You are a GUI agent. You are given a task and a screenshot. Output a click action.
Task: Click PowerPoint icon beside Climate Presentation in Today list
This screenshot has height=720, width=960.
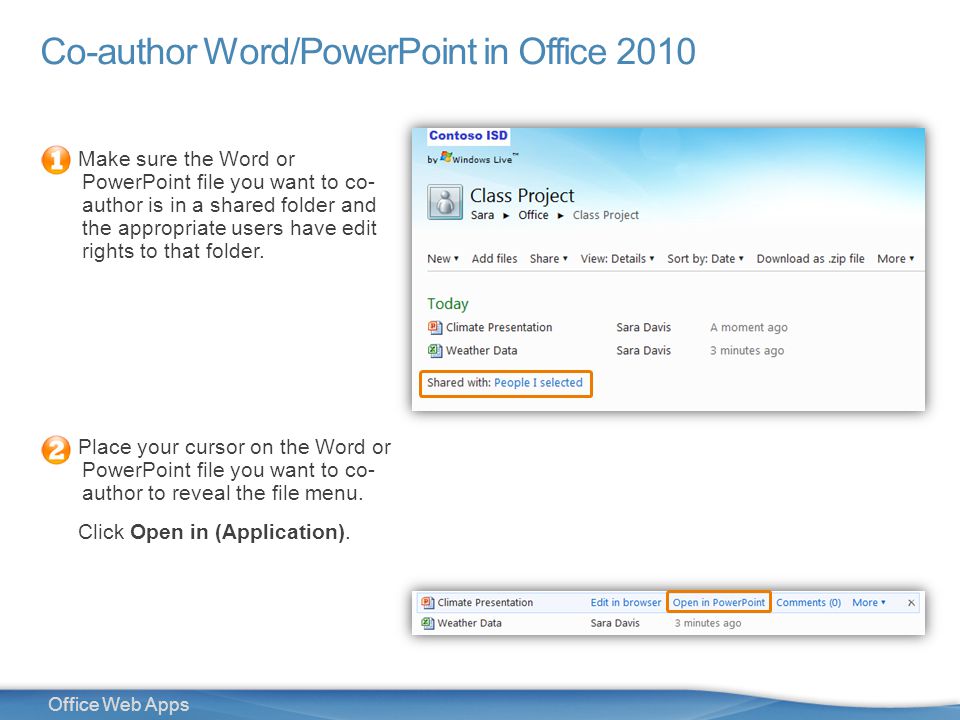pos(435,328)
